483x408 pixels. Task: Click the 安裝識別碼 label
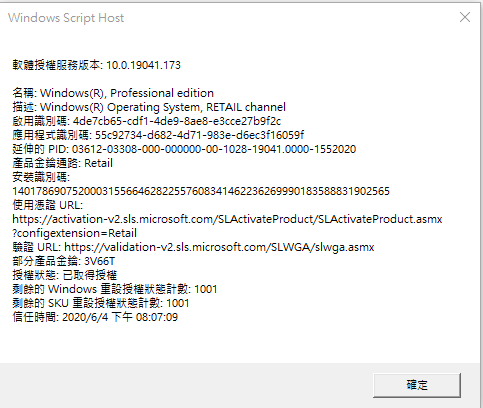point(41,177)
